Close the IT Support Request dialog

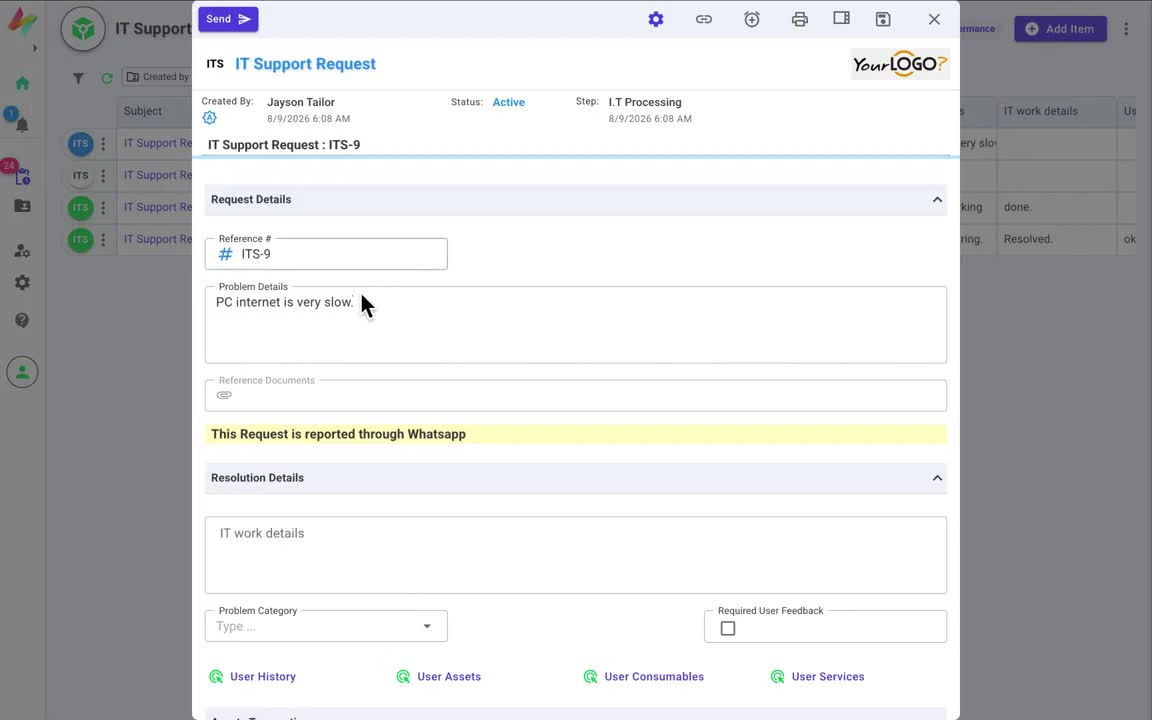(x=934, y=20)
